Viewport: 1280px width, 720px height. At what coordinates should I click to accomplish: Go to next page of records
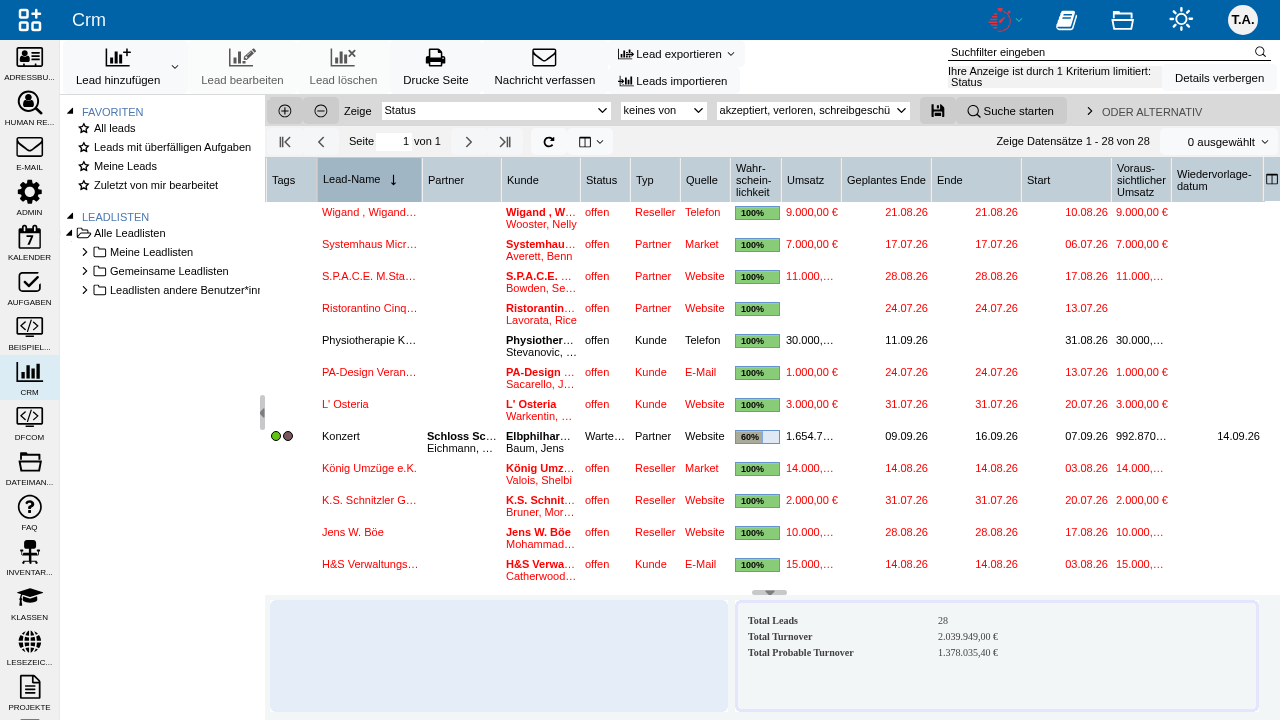[468, 142]
